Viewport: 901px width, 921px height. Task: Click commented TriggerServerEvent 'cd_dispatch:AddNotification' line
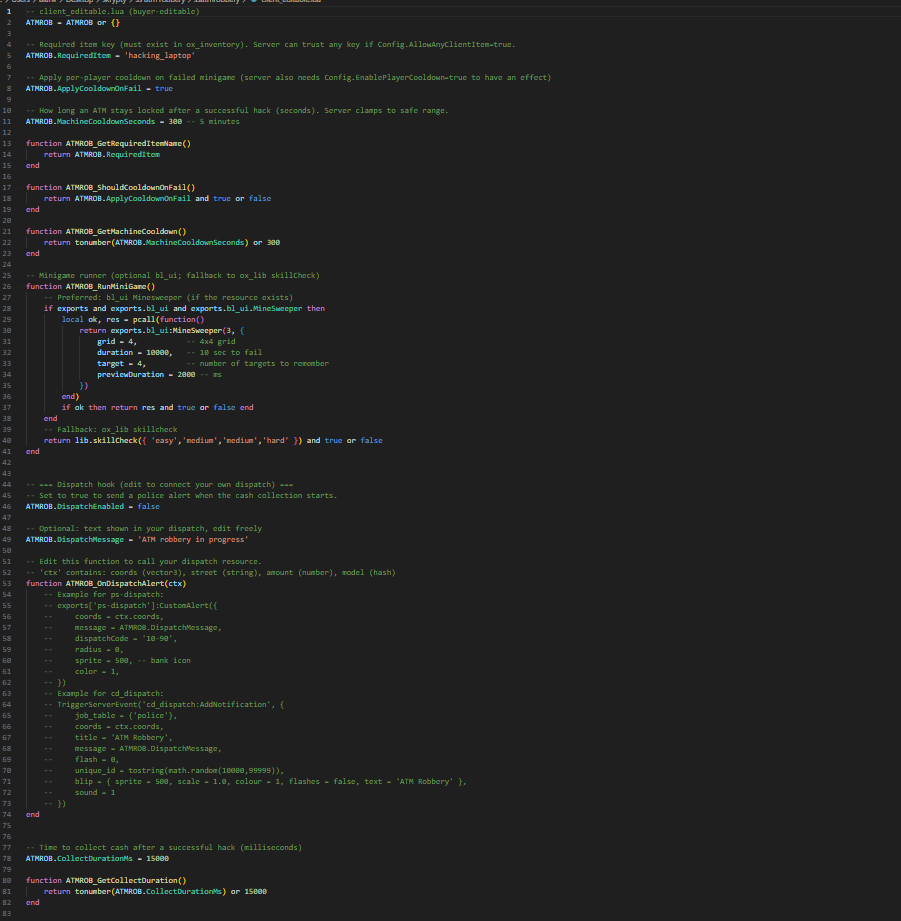coord(164,705)
